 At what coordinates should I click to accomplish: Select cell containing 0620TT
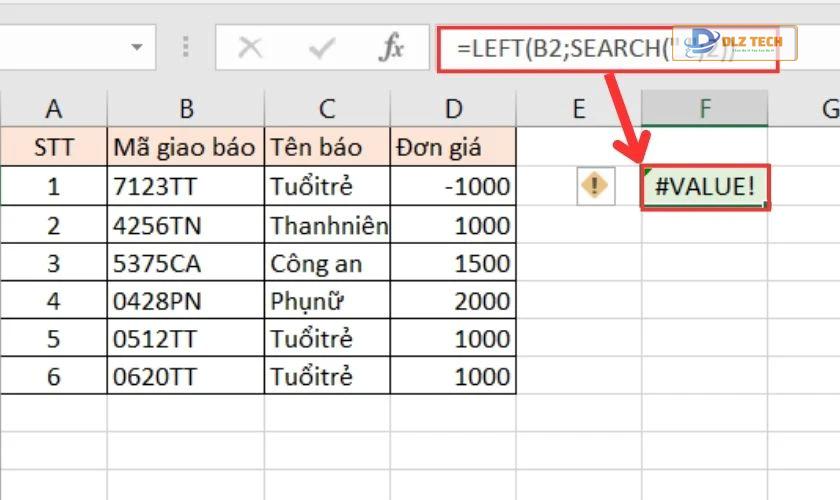pyautogui.click(x=186, y=376)
